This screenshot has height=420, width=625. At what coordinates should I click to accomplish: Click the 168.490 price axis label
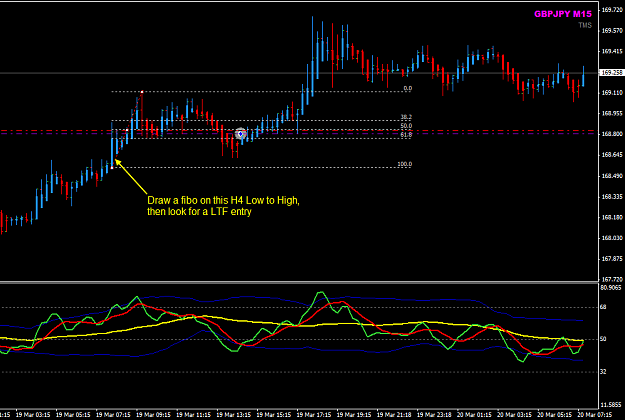coord(612,176)
